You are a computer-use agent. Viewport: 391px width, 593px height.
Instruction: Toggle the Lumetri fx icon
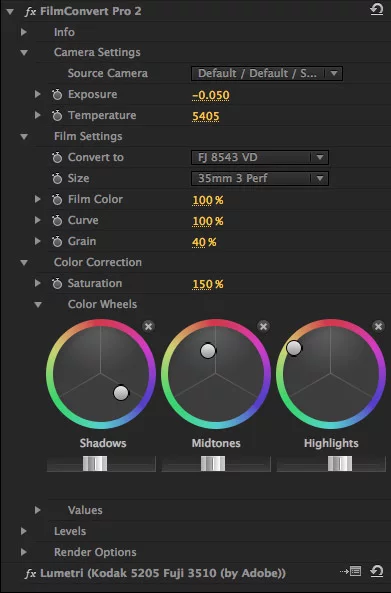click(x=30, y=573)
